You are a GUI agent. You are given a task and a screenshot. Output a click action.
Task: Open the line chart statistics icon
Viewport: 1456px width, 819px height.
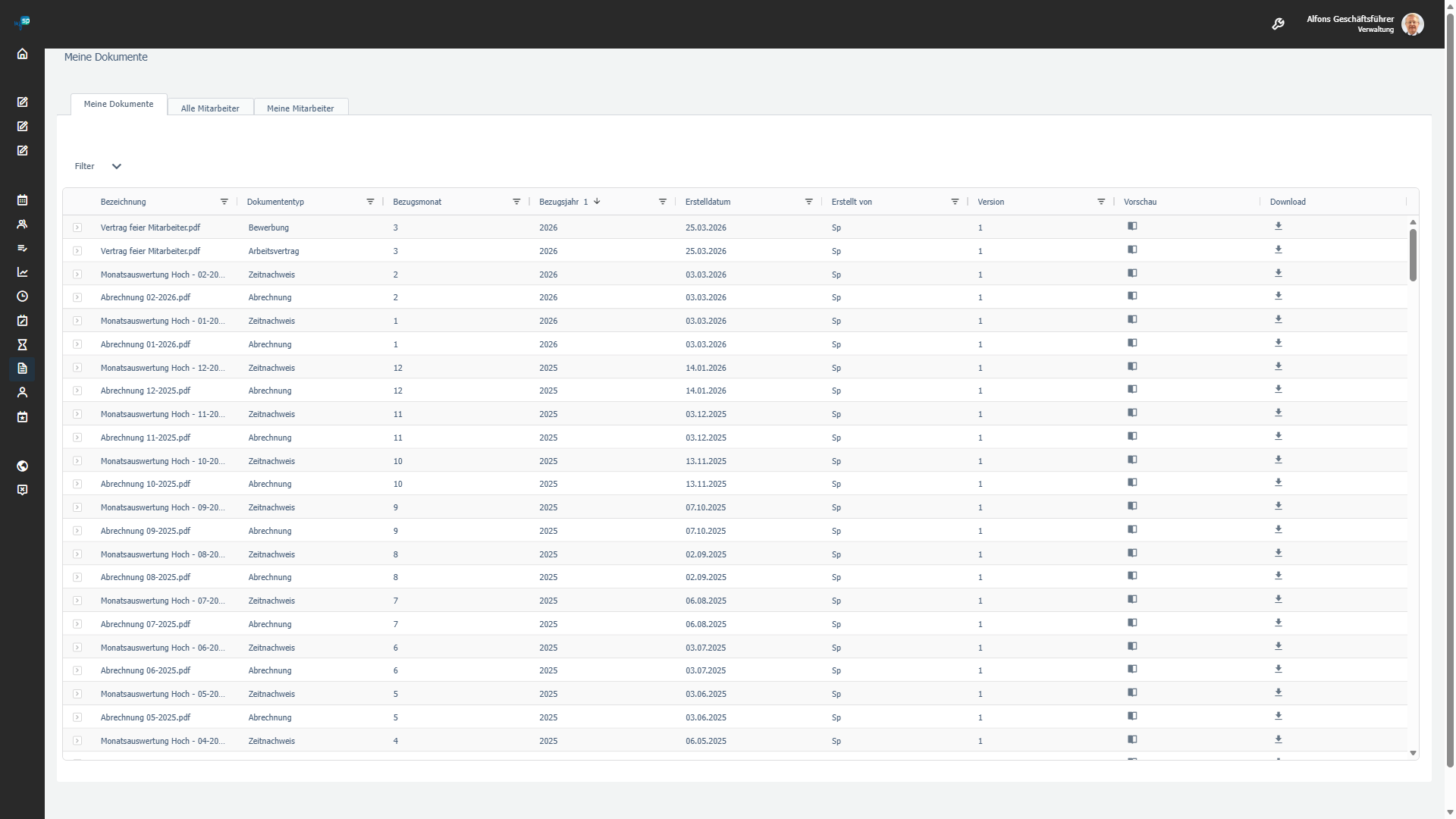pyautogui.click(x=22, y=272)
